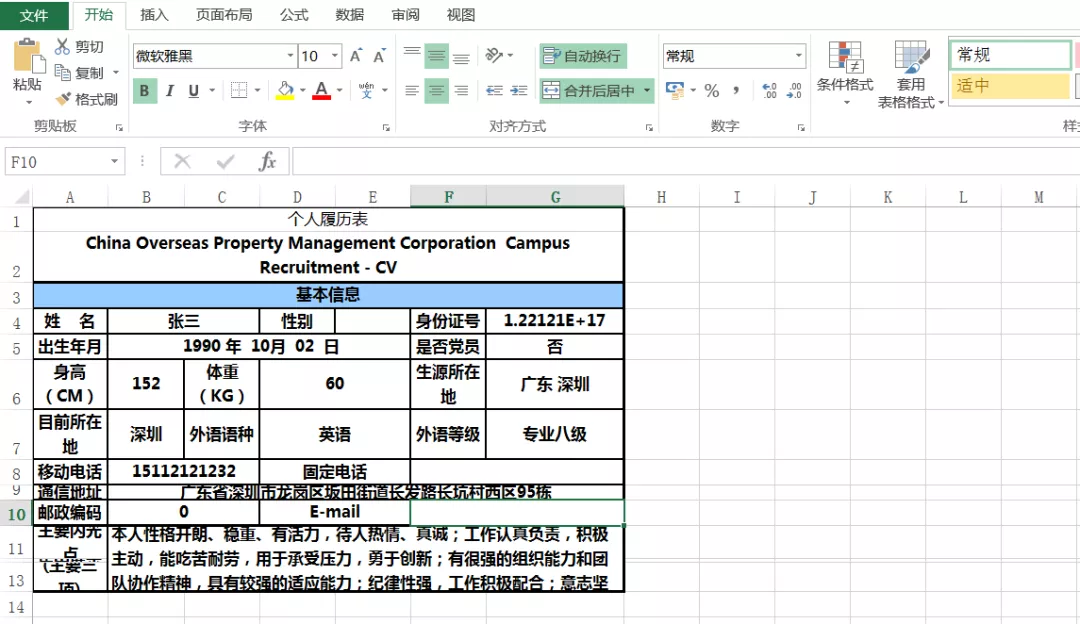Toggle Merge and Center (合并后居中)
This screenshot has width=1080, height=624.
590,90
